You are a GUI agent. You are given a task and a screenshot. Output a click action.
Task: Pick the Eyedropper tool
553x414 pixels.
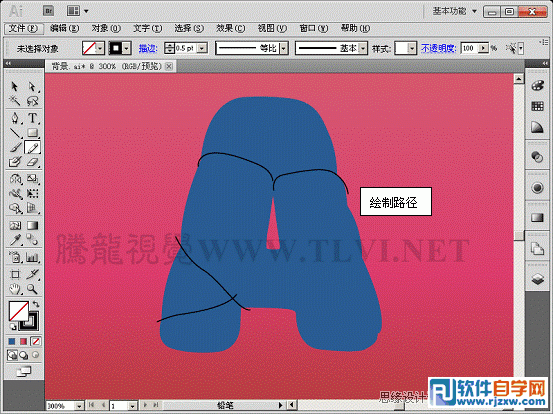[15, 240]
